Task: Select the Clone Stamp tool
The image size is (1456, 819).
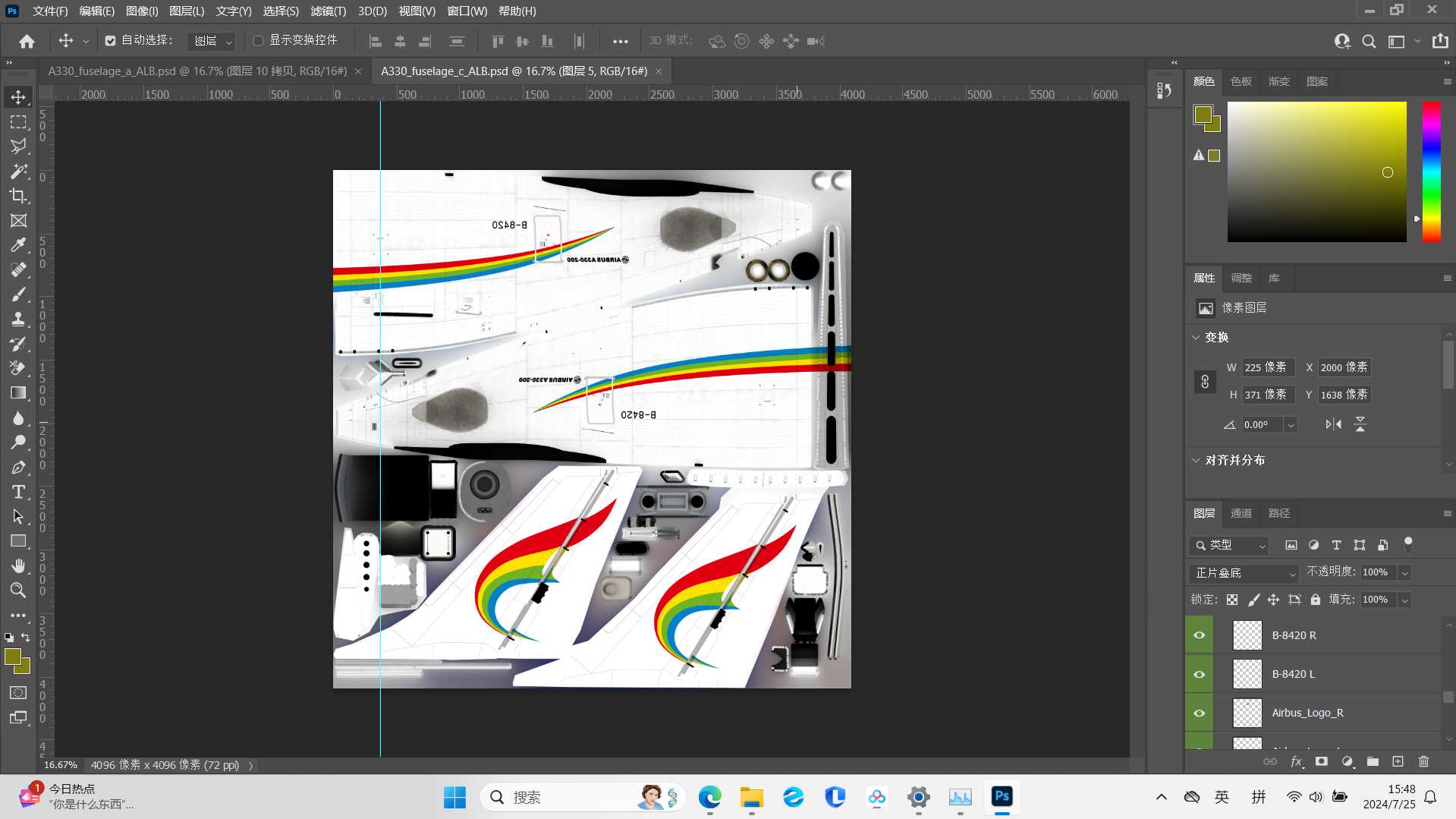Action: [x=18, y=319]
